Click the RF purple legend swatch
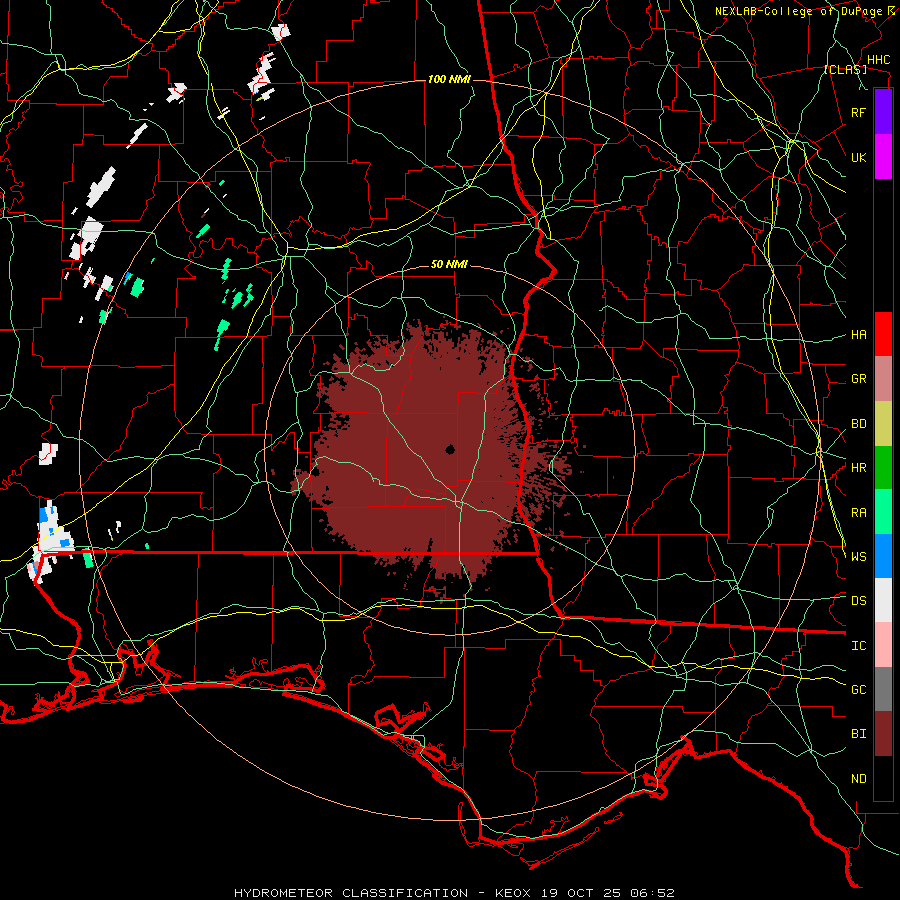900x900 pixels. 883,112
